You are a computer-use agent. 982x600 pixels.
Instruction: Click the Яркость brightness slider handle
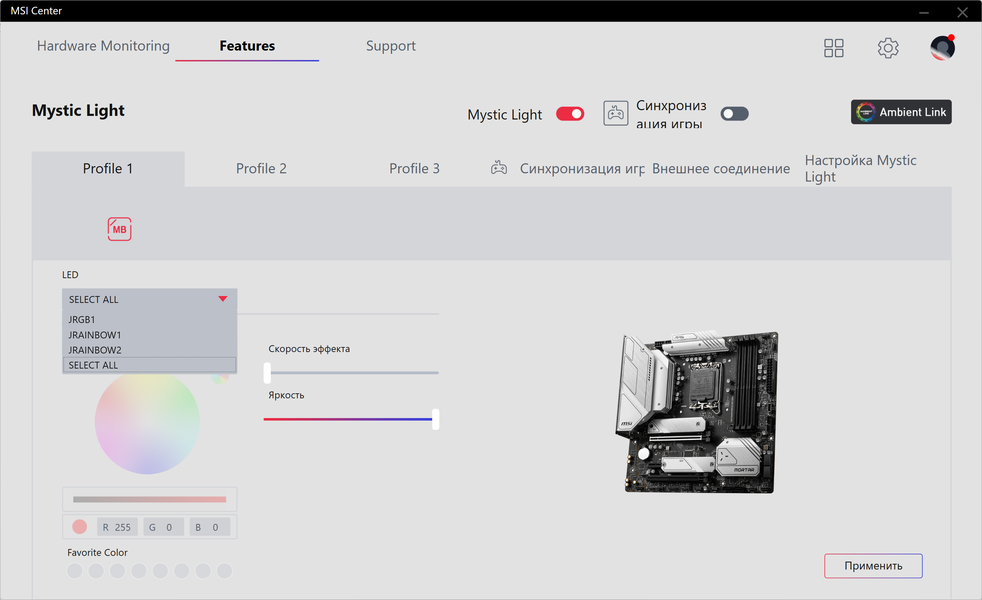coord(435,419)
